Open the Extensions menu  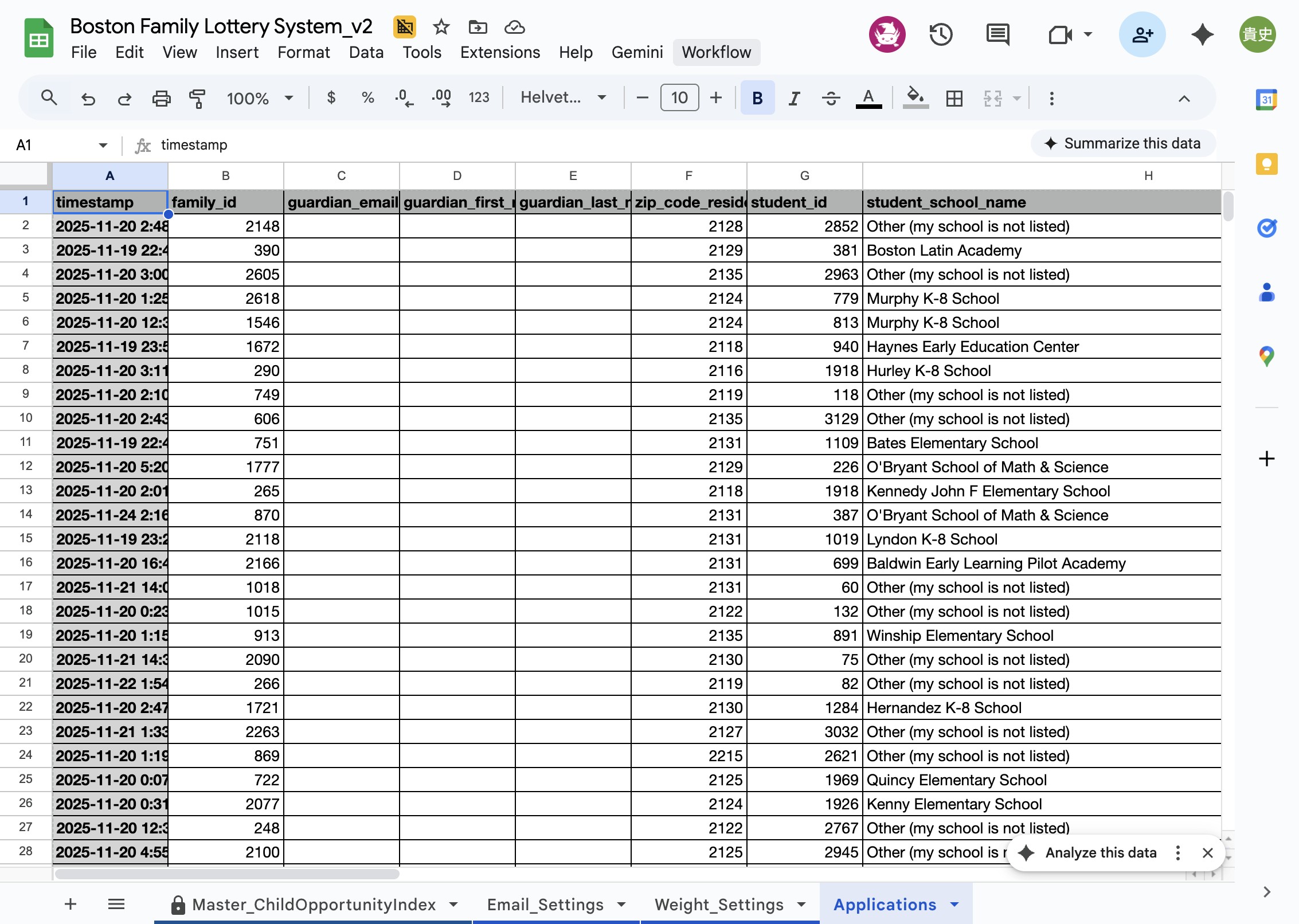point(500,52)
